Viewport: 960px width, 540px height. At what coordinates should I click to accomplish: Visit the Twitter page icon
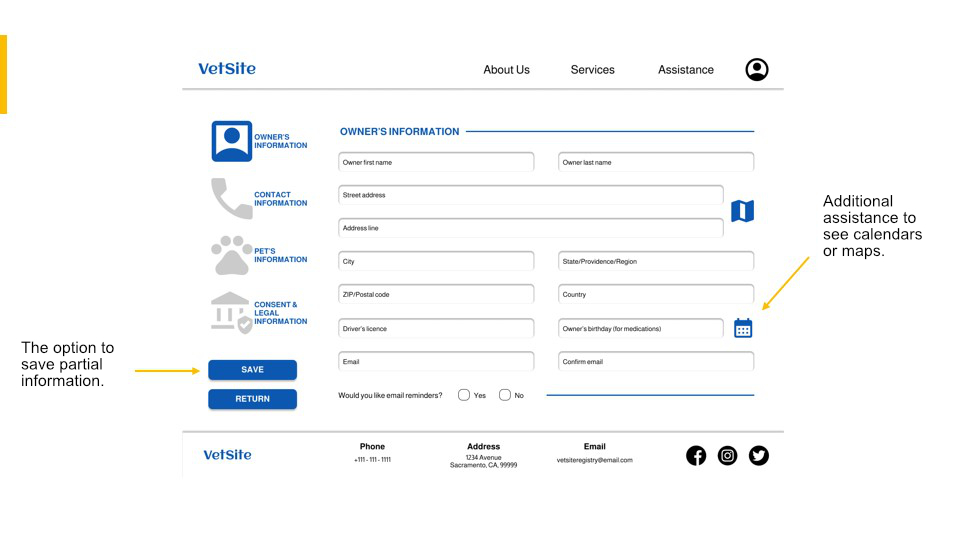click(x=759, y=456)
